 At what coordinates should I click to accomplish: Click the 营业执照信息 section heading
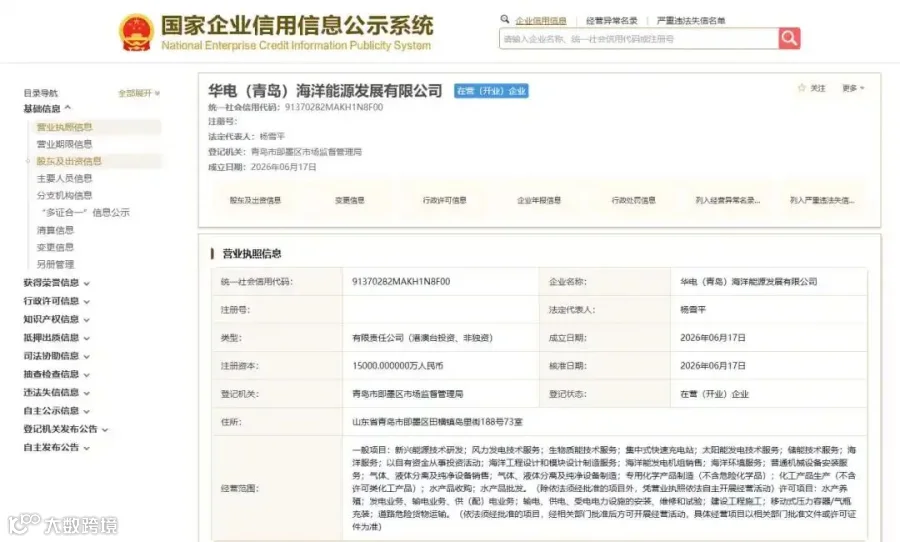coord(252,254)
